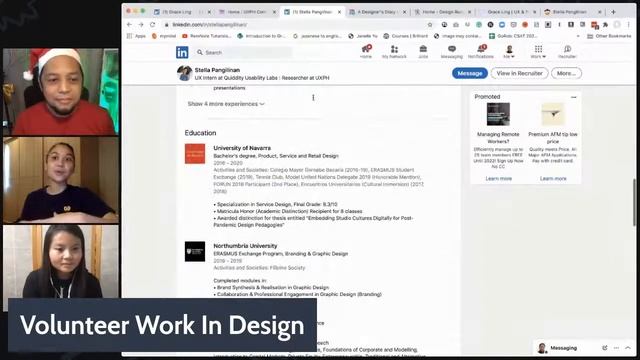View Notifications bell with badge

point(481,51)
